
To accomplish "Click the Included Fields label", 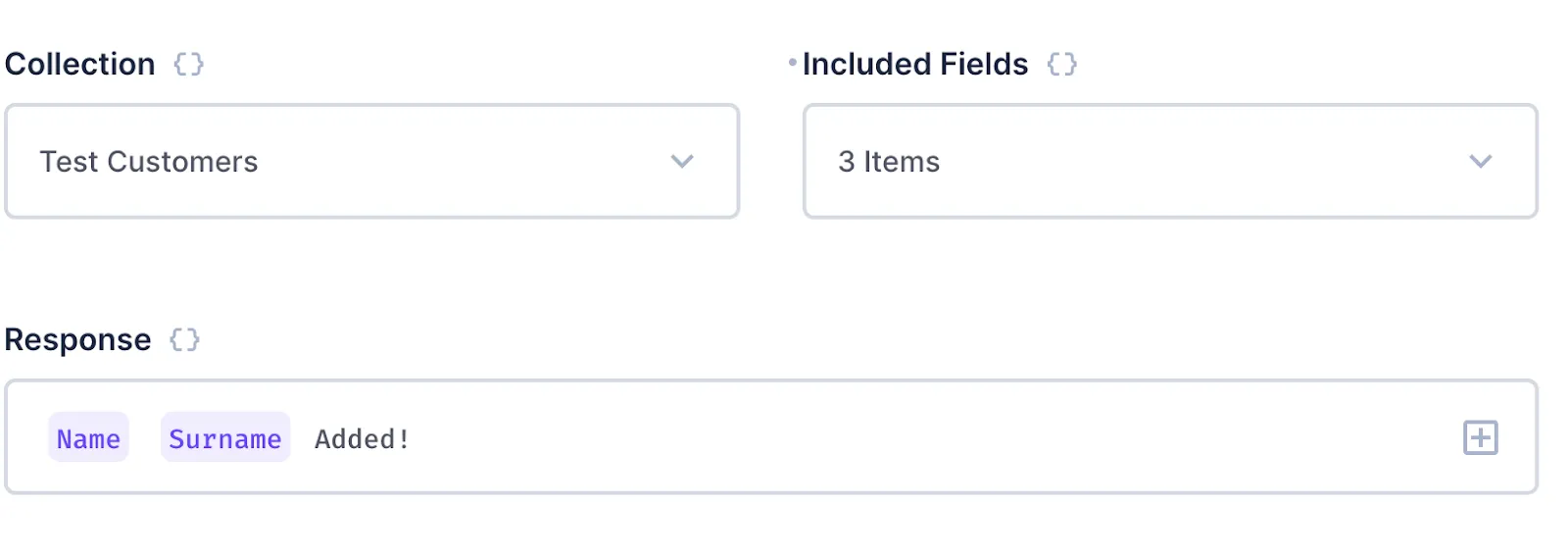I will [x=915, y=65].
